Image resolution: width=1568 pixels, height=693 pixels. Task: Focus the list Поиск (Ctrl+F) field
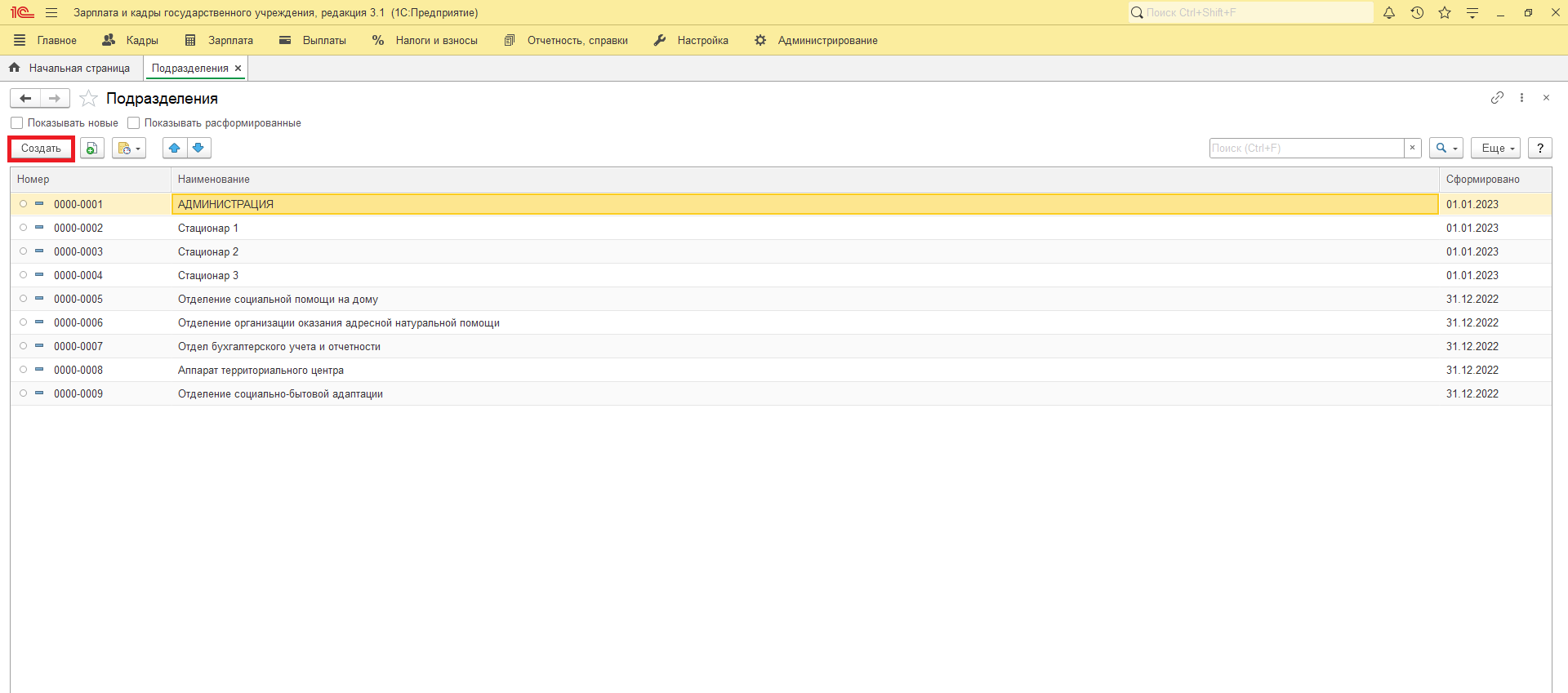pos(1307,148)
